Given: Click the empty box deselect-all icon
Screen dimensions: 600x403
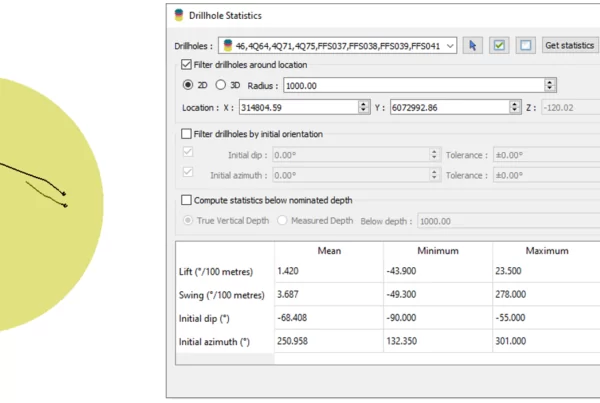Looking at the screenshot, I should coord(524,46).
